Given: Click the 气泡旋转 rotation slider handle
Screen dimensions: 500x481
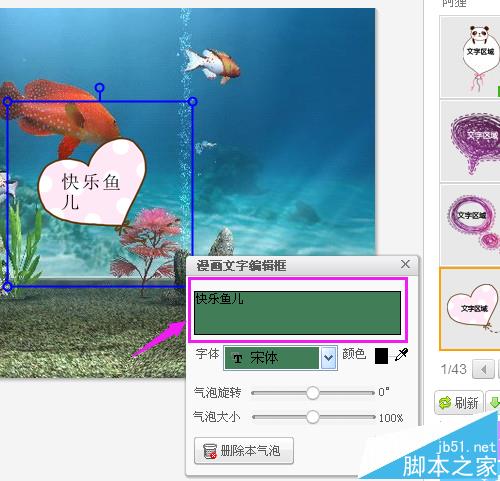Looking at the screenshot, I should (x=312, y=393).
